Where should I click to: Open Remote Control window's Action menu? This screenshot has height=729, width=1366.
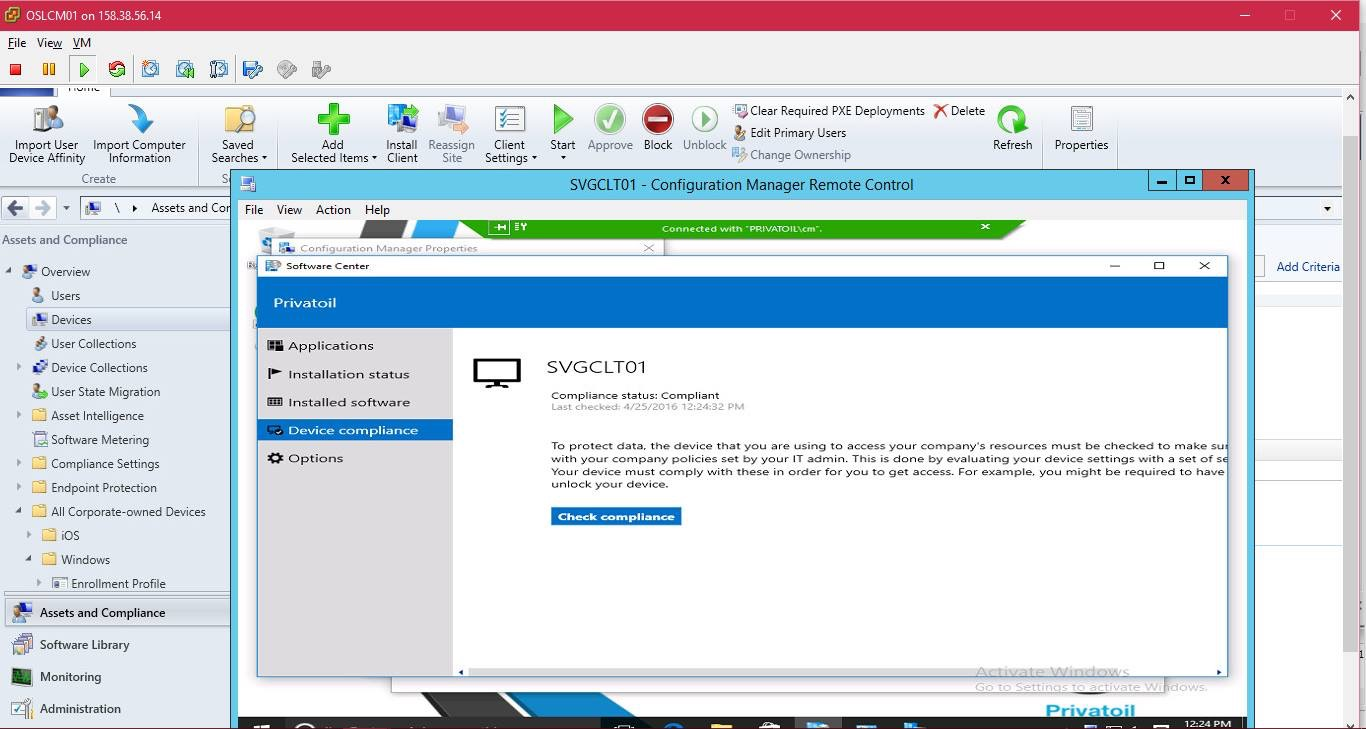(x=333, y=210)
